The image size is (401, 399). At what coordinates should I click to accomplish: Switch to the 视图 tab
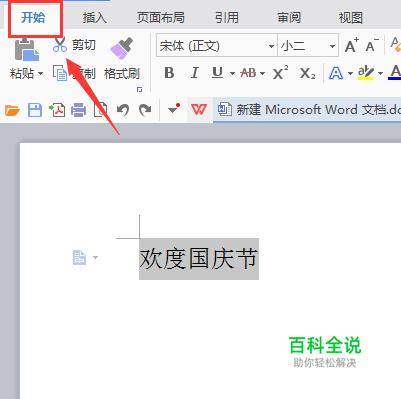pyautogui.click(x=351, y=18)
